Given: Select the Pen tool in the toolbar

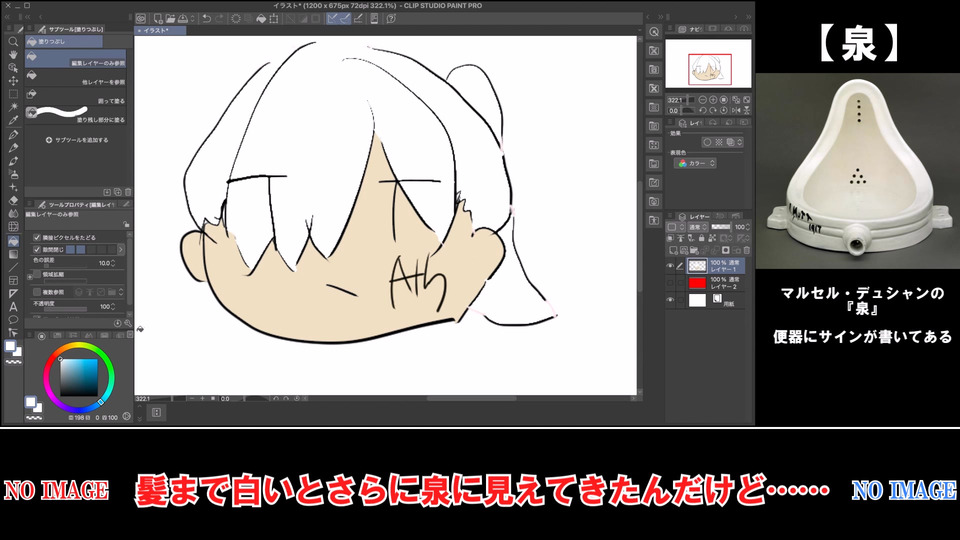Looking at the screenshot, I should 13,135.
